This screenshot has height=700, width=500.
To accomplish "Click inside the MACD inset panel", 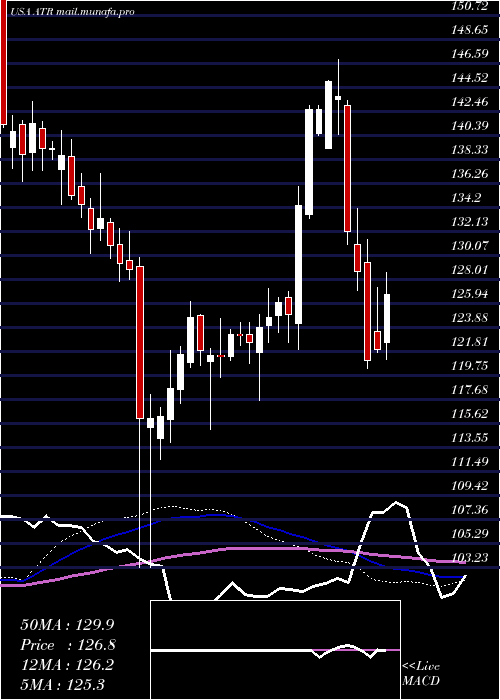I will pos(275,650).
